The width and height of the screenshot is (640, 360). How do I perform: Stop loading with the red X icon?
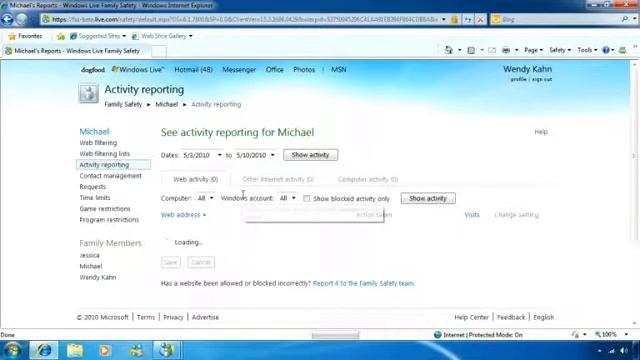[480, 19]
